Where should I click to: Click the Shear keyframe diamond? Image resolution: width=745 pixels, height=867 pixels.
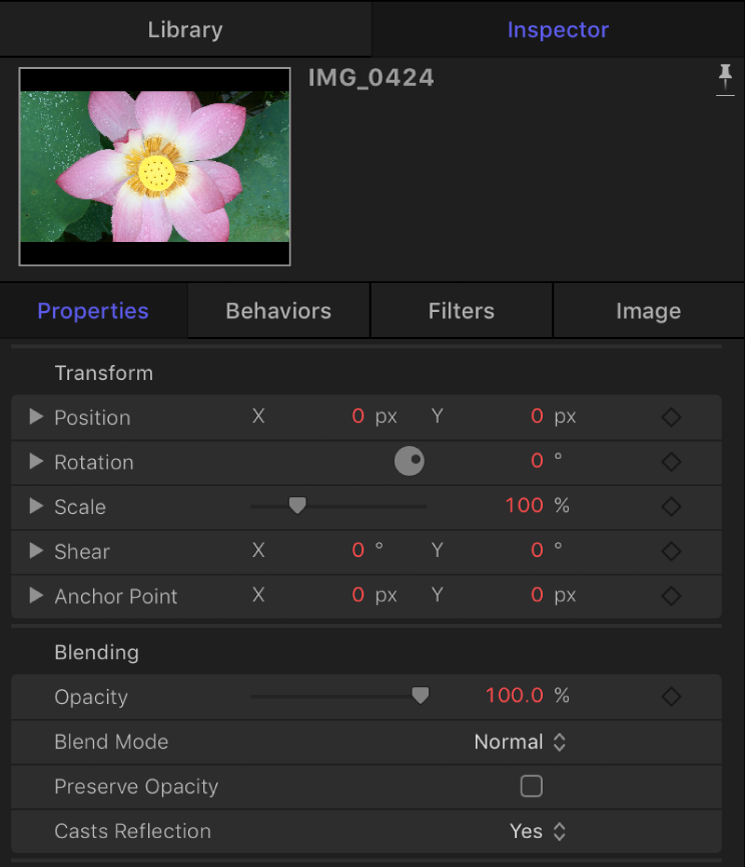[671, 551]
